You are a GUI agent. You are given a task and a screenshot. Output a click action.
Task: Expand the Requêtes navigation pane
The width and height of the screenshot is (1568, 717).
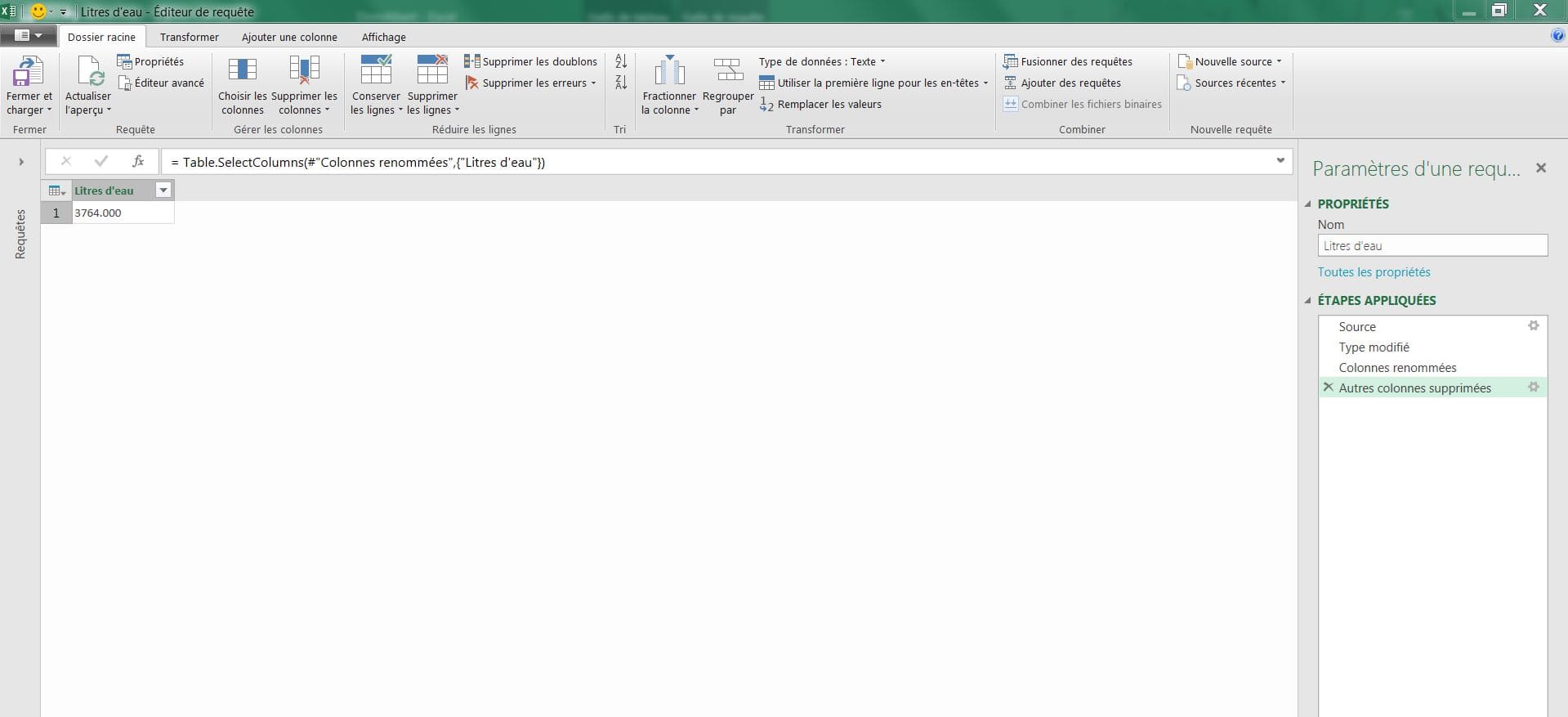coord(21,162)
